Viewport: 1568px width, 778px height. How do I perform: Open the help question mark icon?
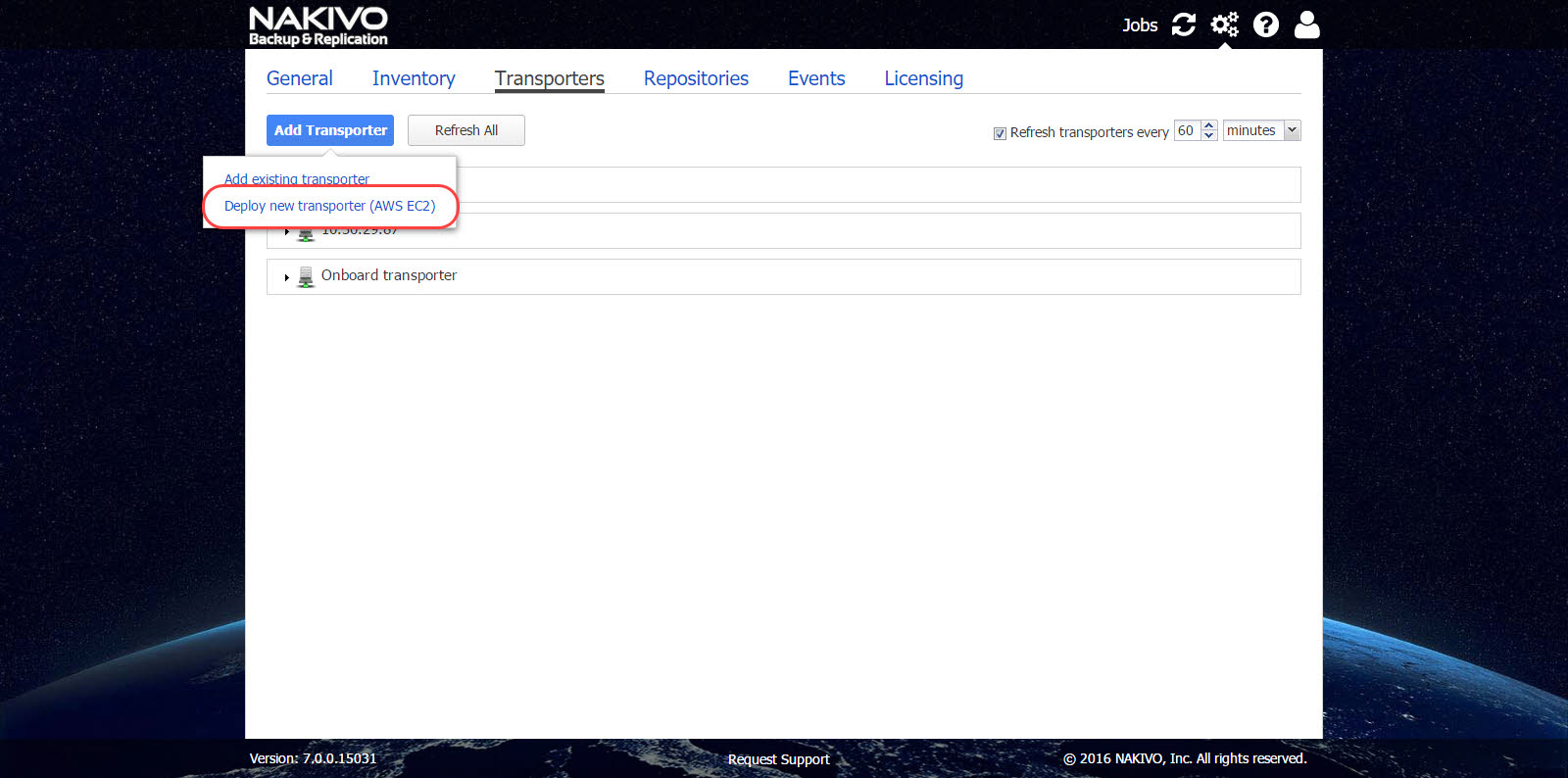pos(1266,24)
